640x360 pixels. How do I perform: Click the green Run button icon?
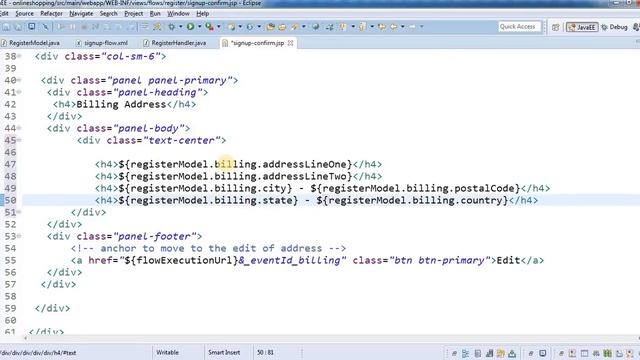coord(190,27)
